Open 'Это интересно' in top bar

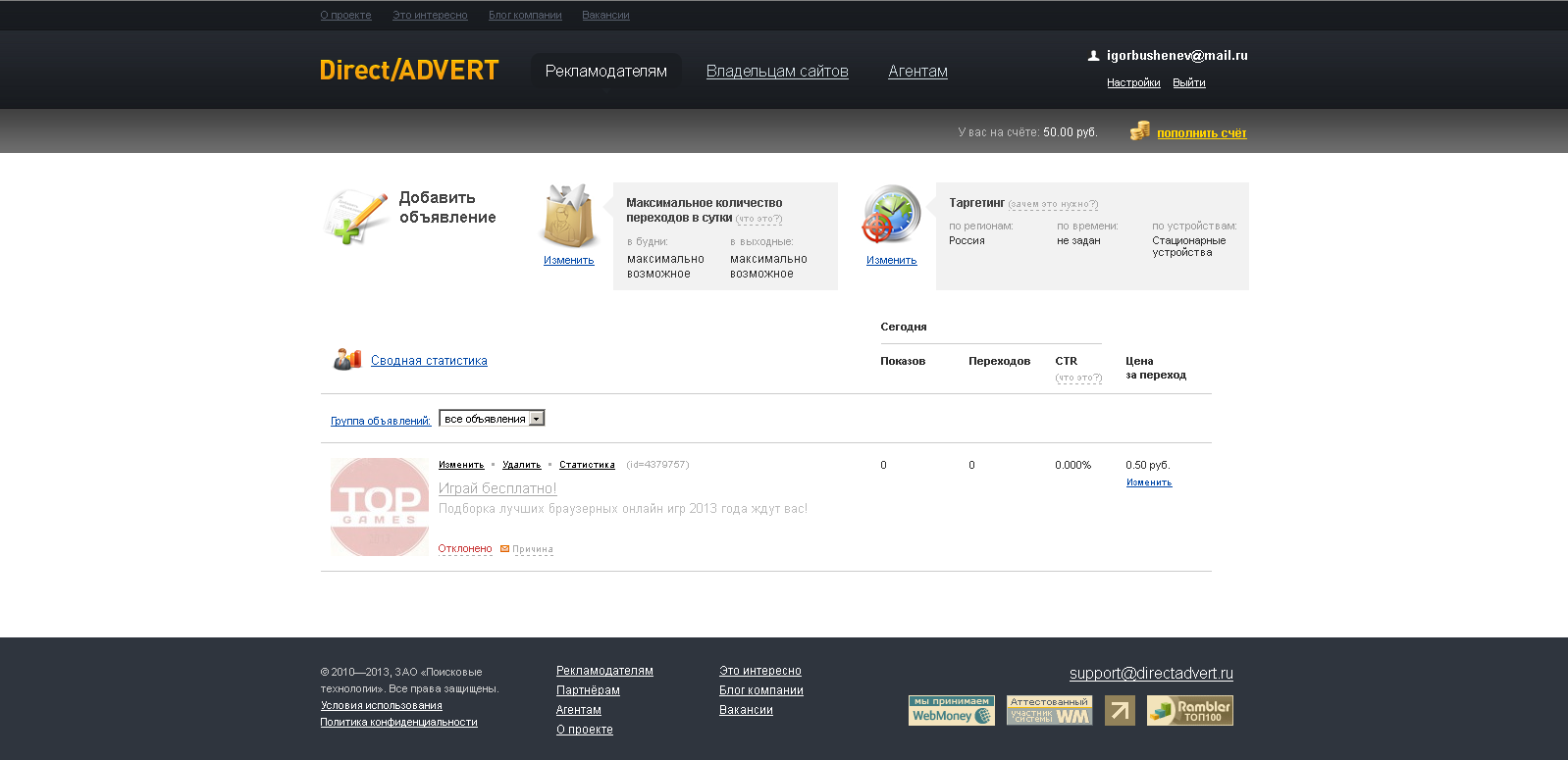430,15
